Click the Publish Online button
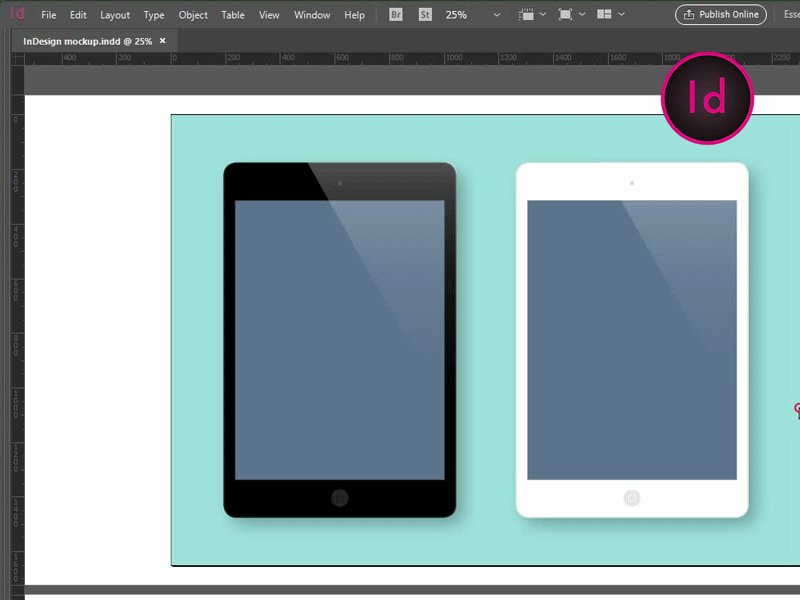 [x=720, y=14]
